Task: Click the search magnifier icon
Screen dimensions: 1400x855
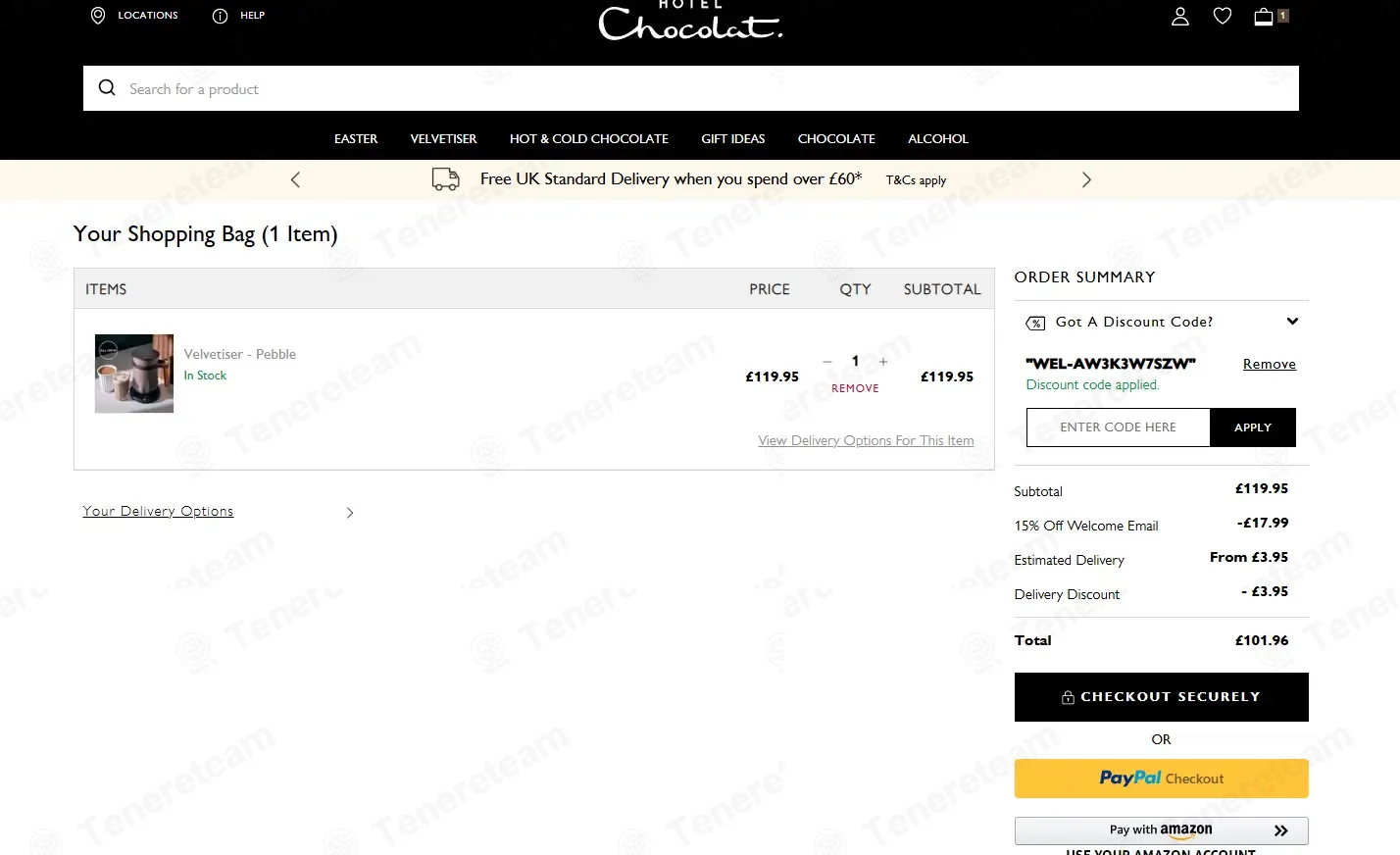Action: click(x=107, y=88)
